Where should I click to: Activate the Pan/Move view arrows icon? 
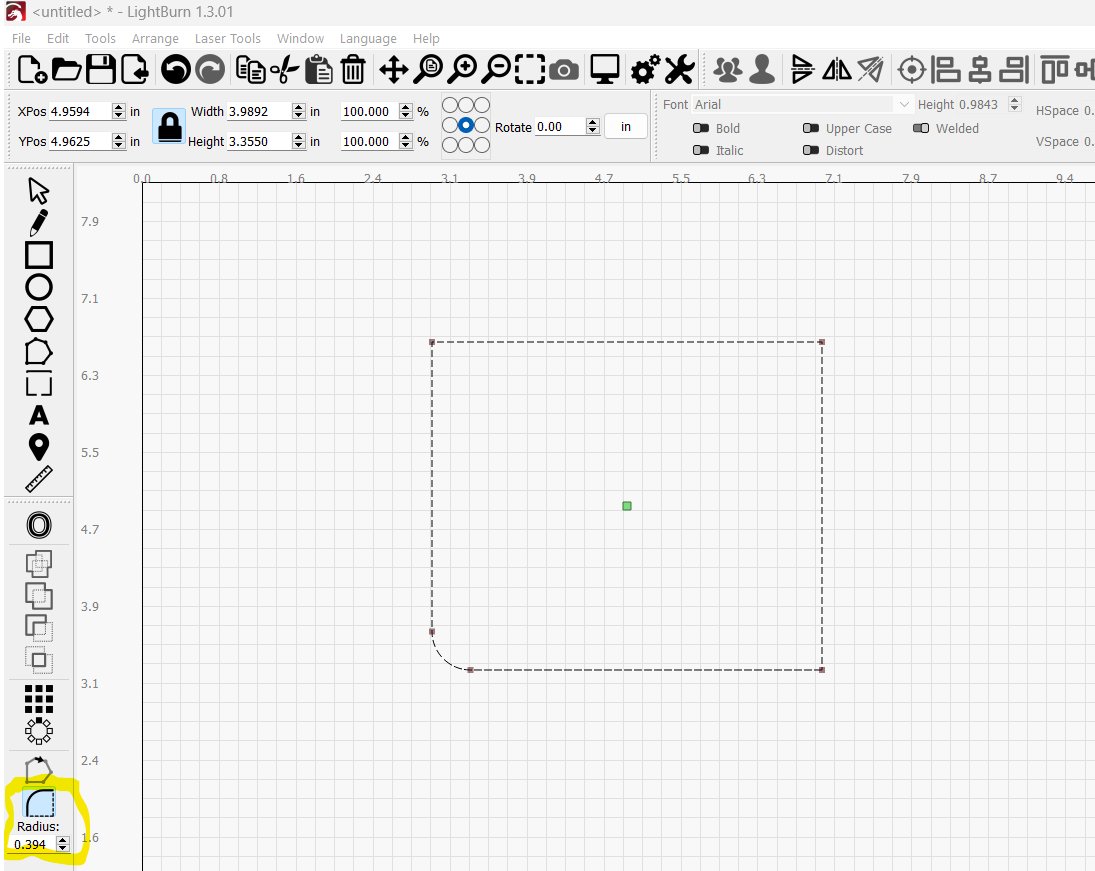394,70
